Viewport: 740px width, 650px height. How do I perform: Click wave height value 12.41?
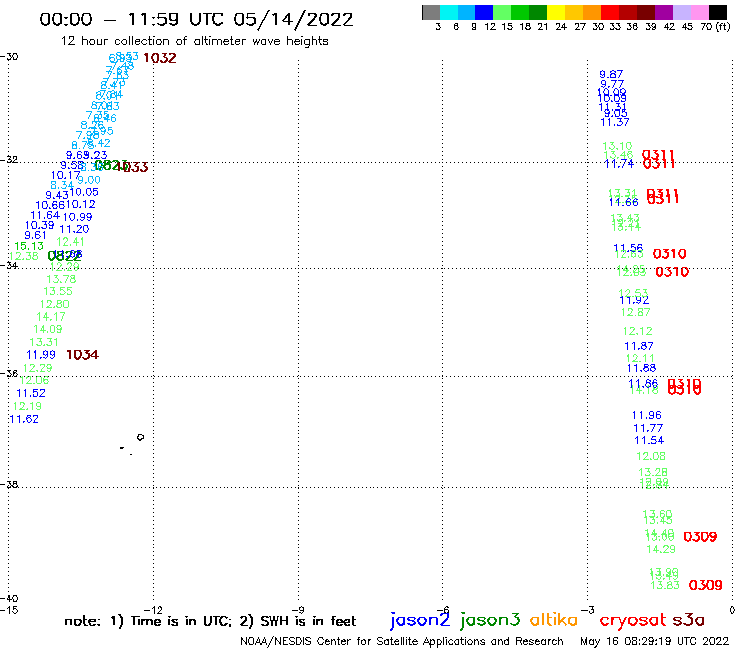(71, 242)
